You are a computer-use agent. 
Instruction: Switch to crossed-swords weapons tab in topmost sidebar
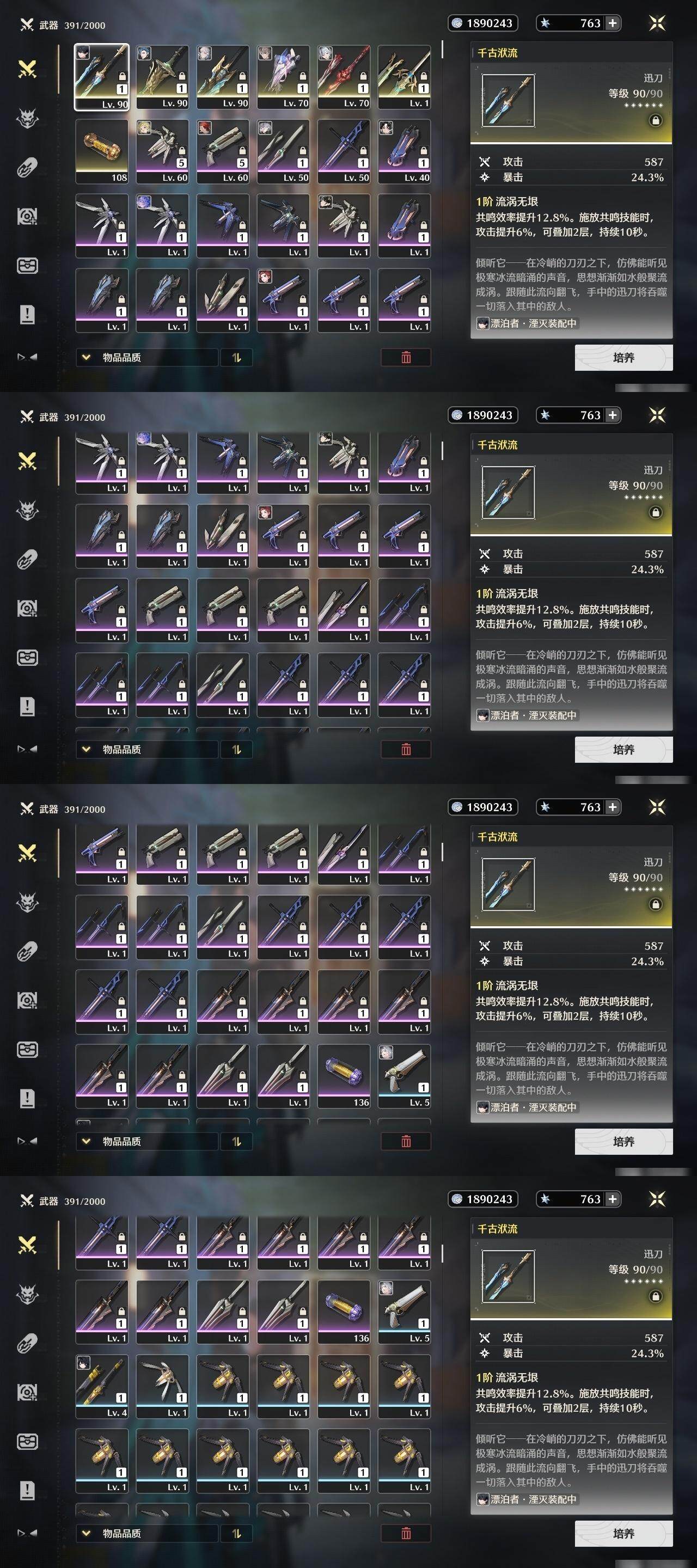point(27,69)
